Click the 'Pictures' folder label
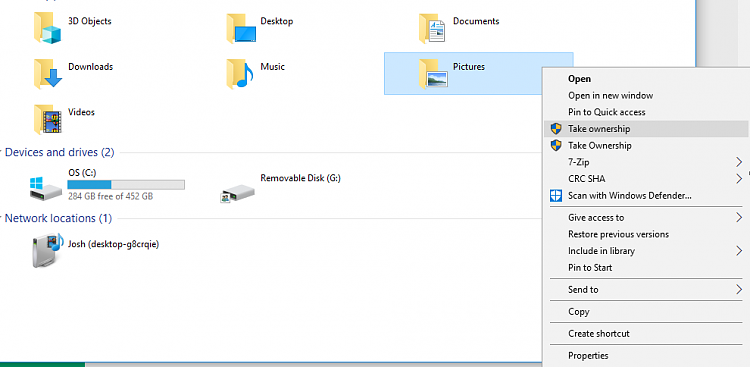Image resolution: width=750 pixels, height=367 pixels. 469,67
